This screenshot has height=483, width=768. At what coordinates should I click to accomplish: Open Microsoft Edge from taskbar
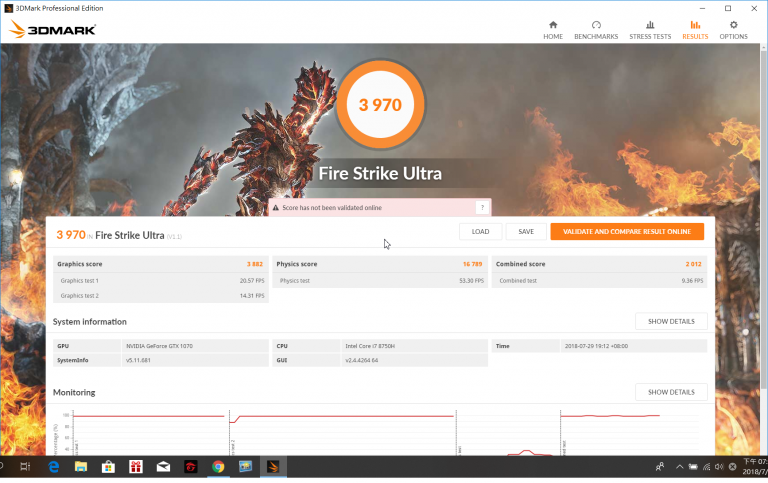point(53,467)
